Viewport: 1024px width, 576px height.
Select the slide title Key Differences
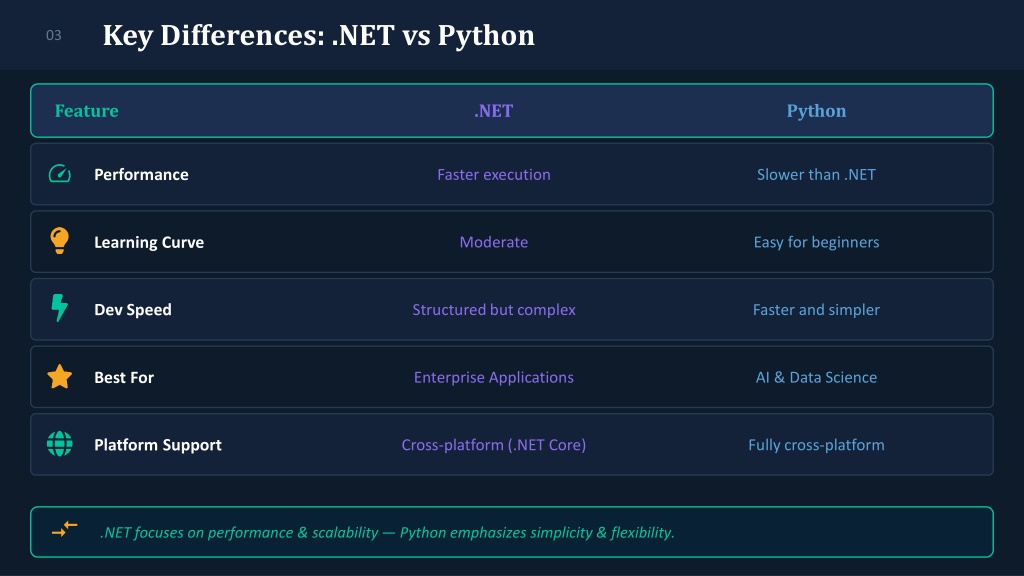point(319,35)
